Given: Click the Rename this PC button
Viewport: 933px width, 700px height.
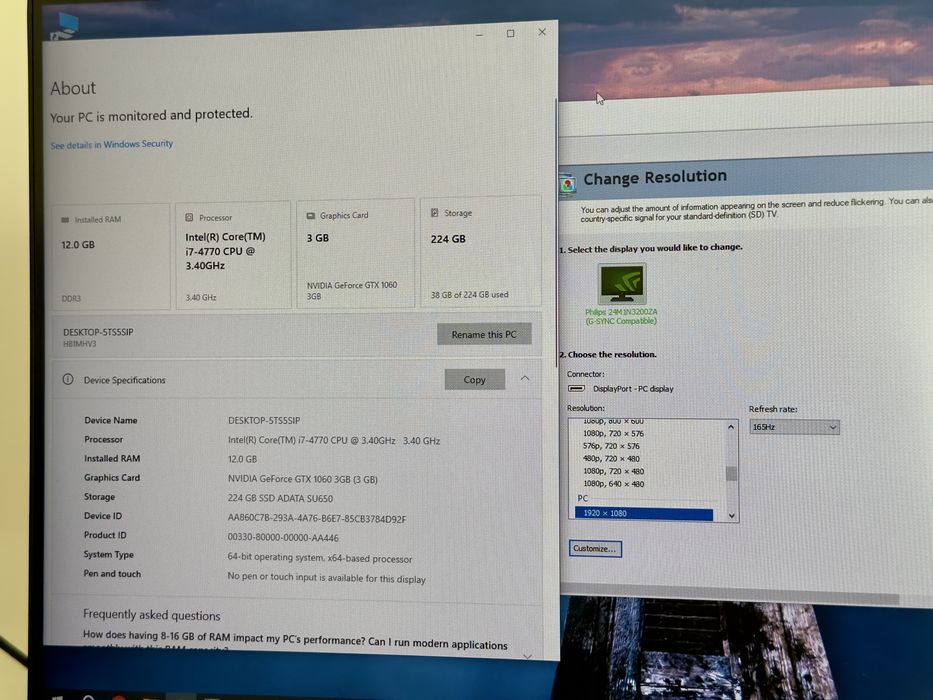Looking at the screenshot, I should point(484,335).
